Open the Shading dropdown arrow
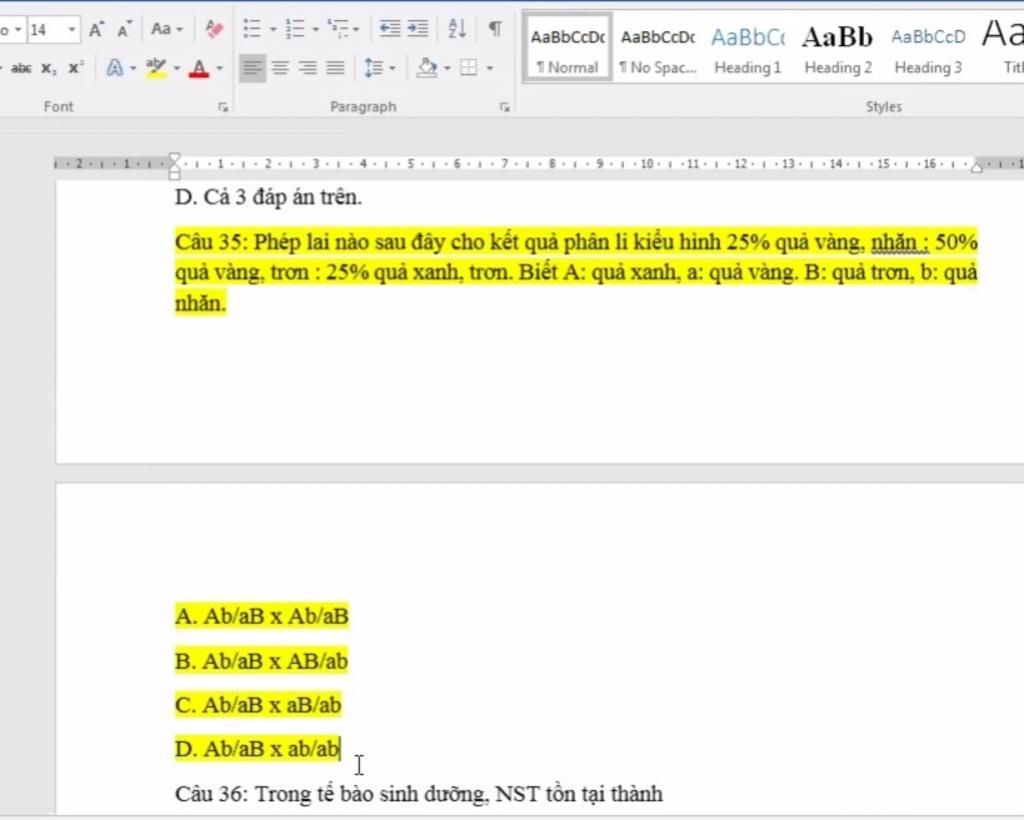Viewport: 1024px width, 820px height. (x=447, y=68)
